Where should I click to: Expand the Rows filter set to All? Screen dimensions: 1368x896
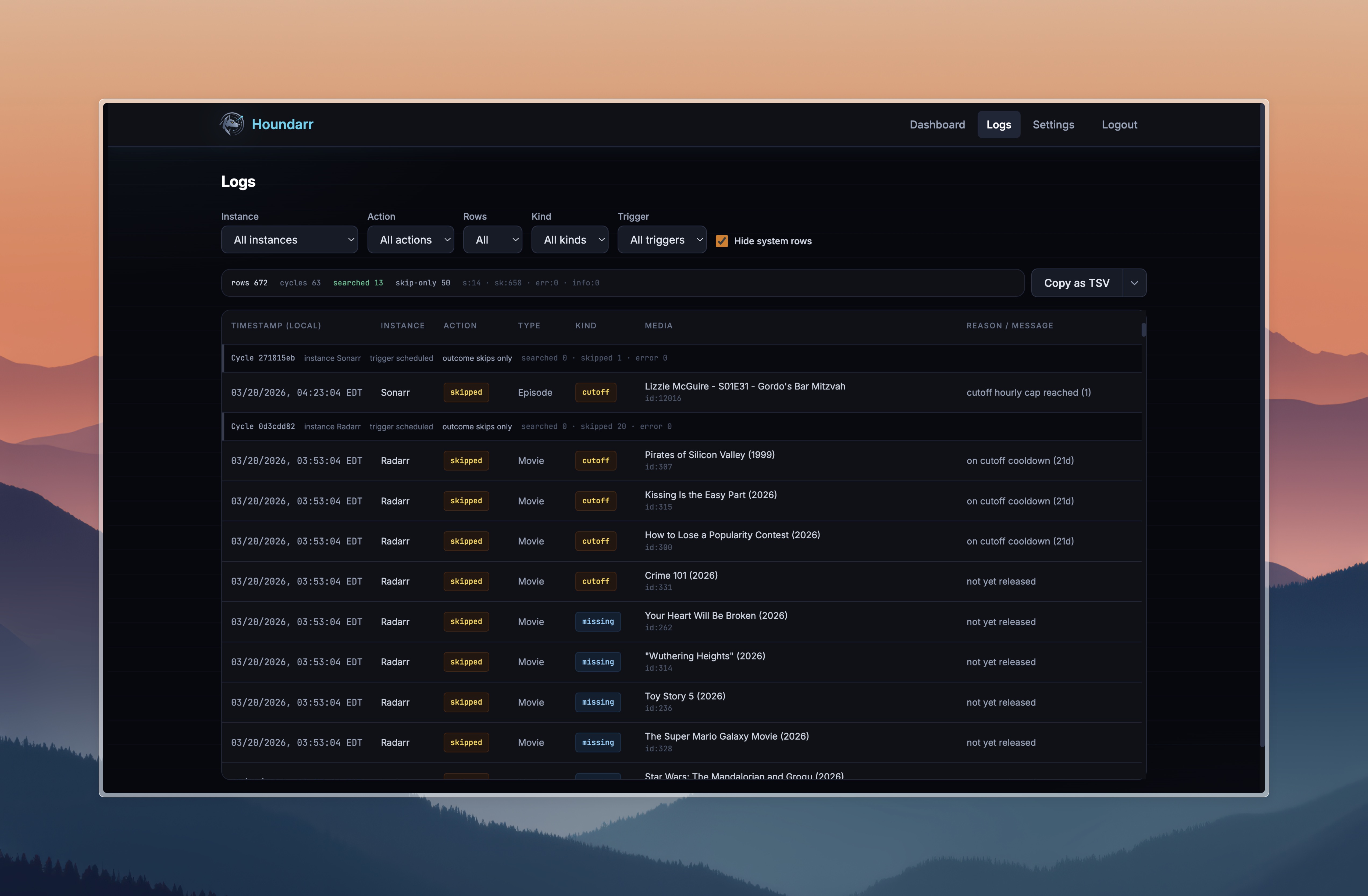[492, 239]
